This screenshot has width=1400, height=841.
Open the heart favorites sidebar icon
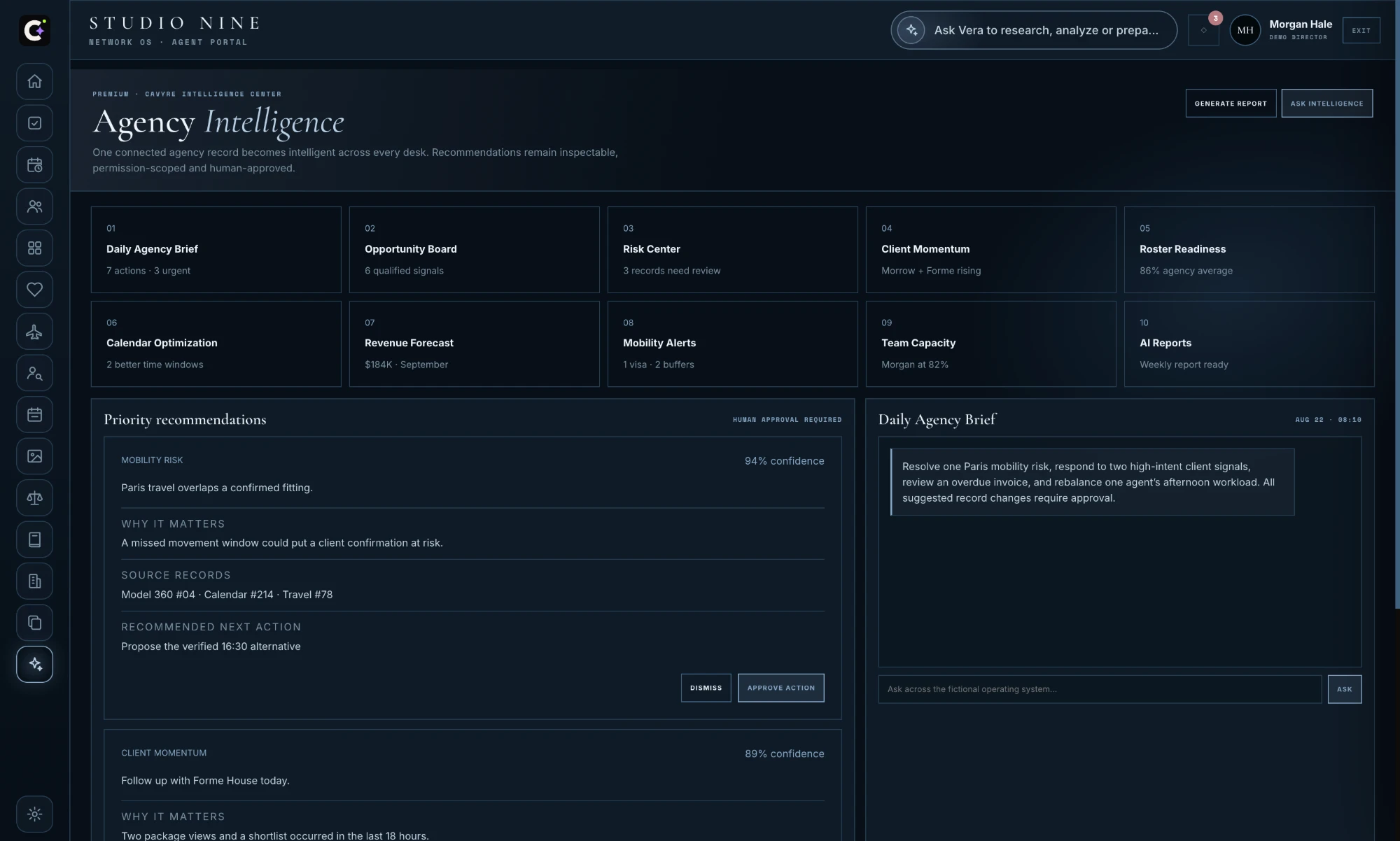34,290
